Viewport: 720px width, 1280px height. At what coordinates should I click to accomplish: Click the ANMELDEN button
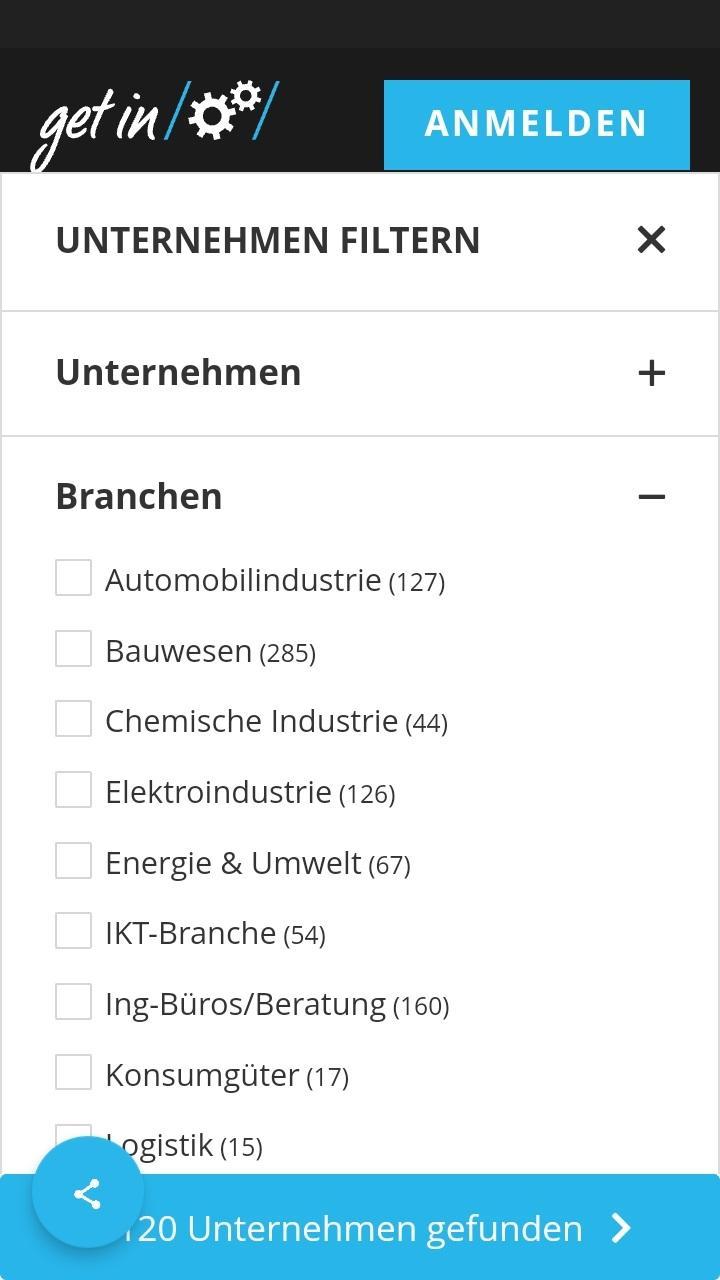(x=537, y=124)
